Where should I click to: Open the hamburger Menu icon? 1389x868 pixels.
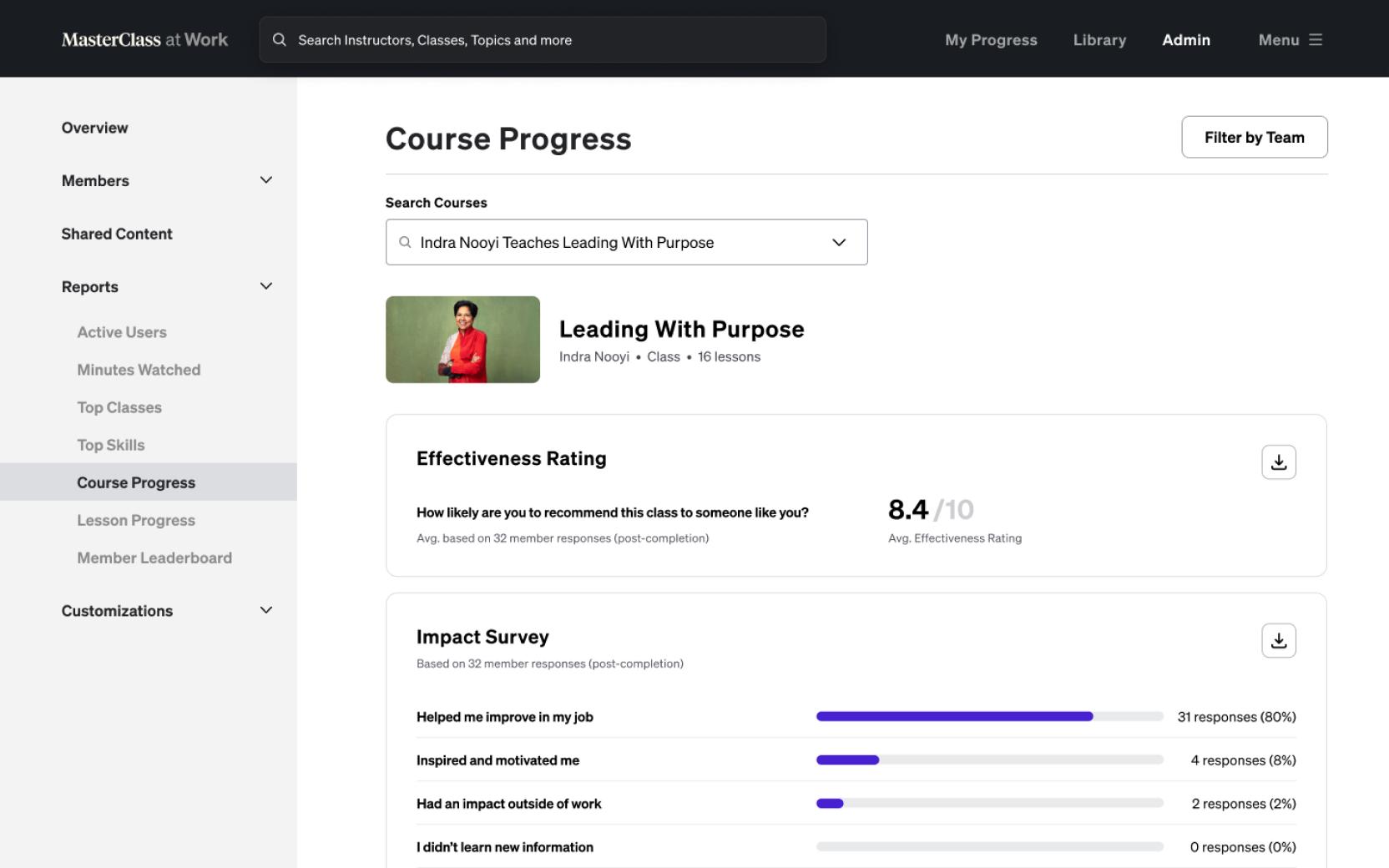coord(1316,40)
